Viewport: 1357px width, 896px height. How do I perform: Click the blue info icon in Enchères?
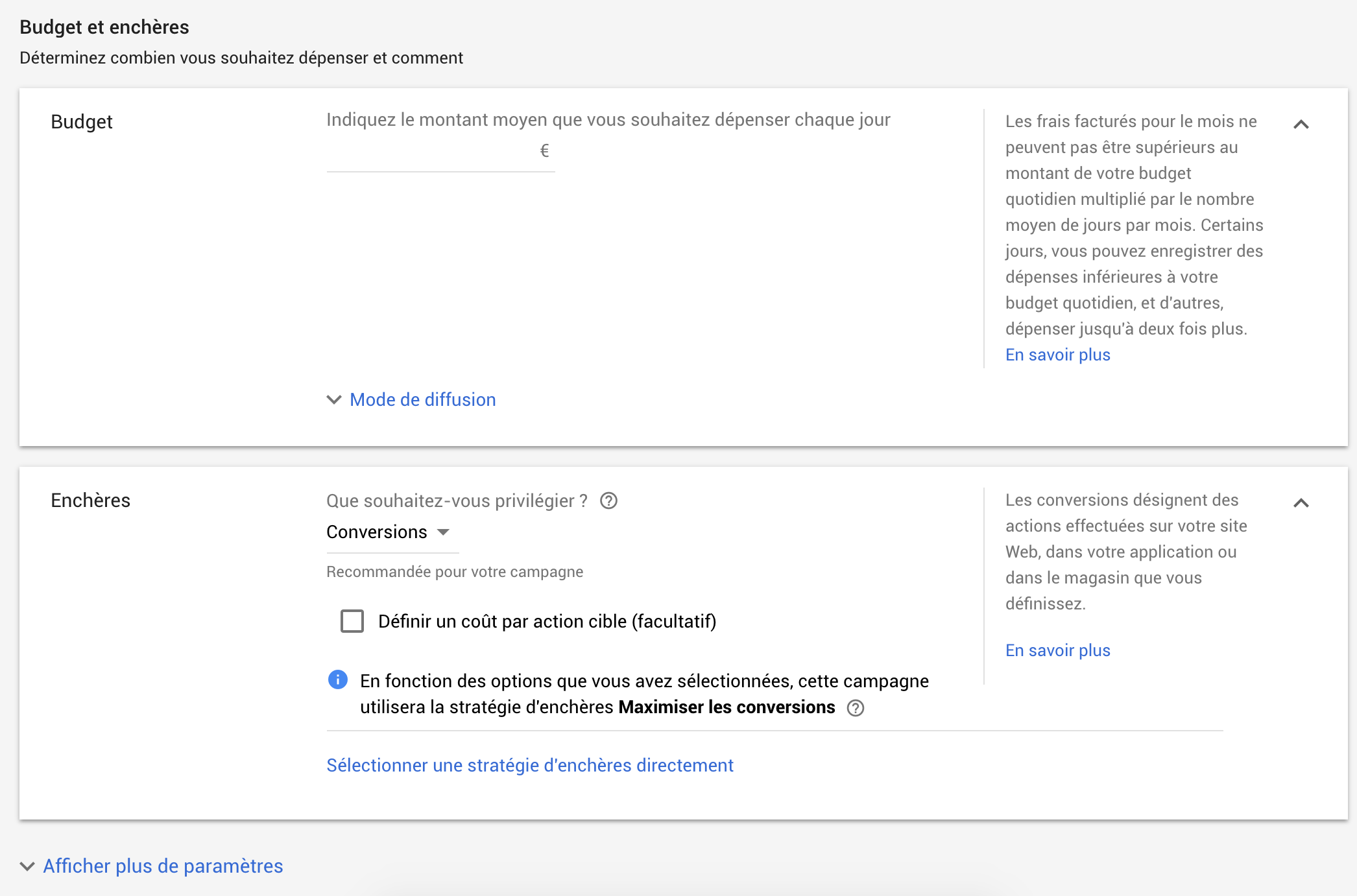[338, 679]
